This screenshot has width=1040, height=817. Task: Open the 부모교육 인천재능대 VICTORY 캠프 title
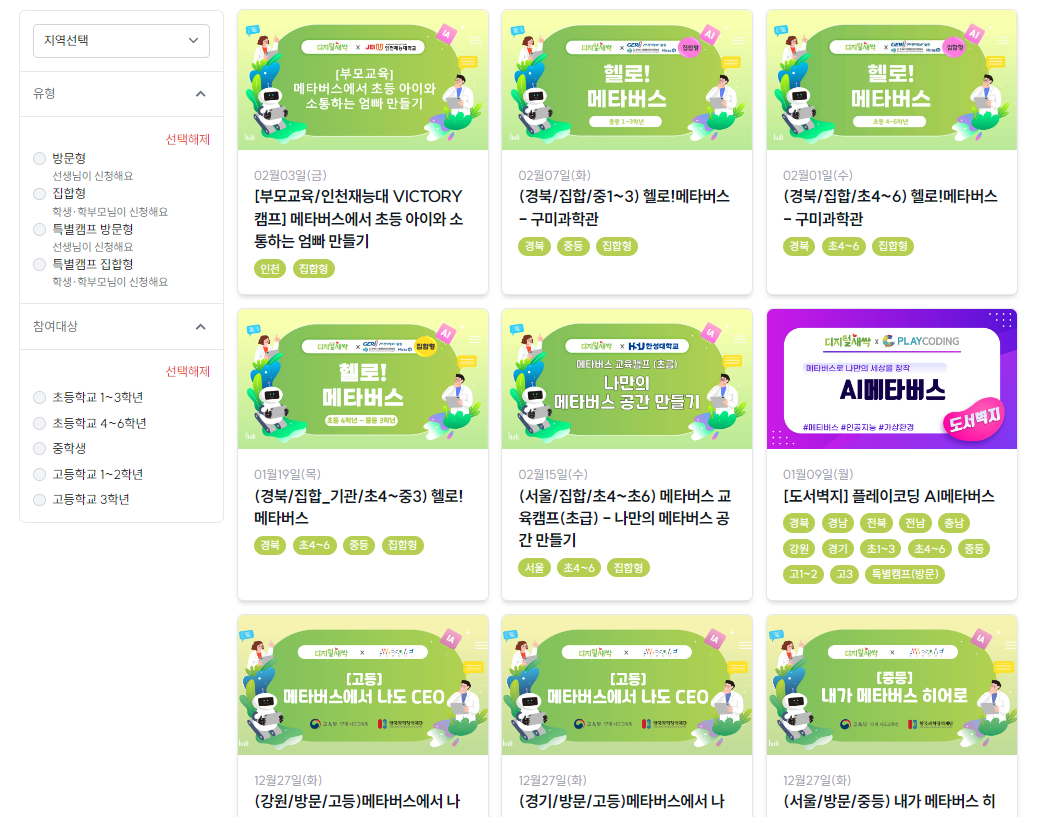[359, 219]
